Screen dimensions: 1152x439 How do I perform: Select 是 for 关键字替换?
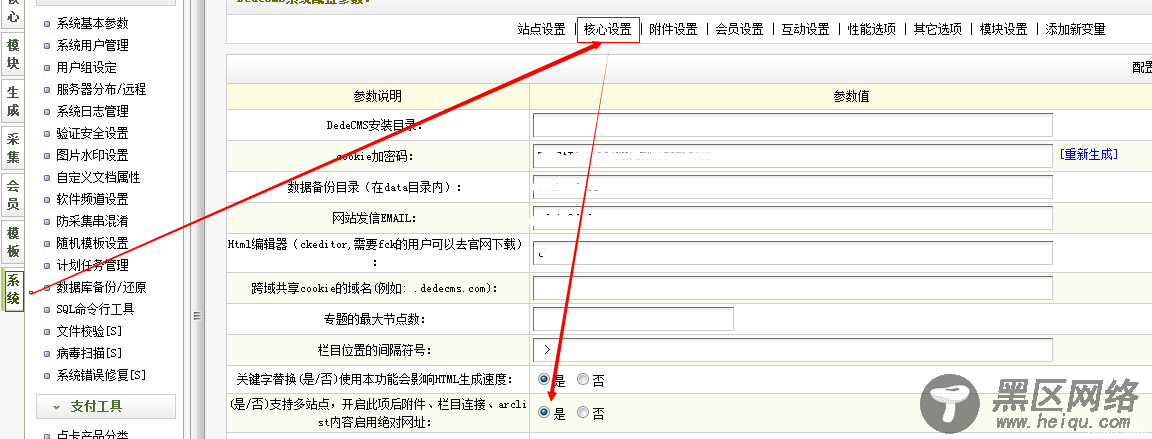[544, 380]
